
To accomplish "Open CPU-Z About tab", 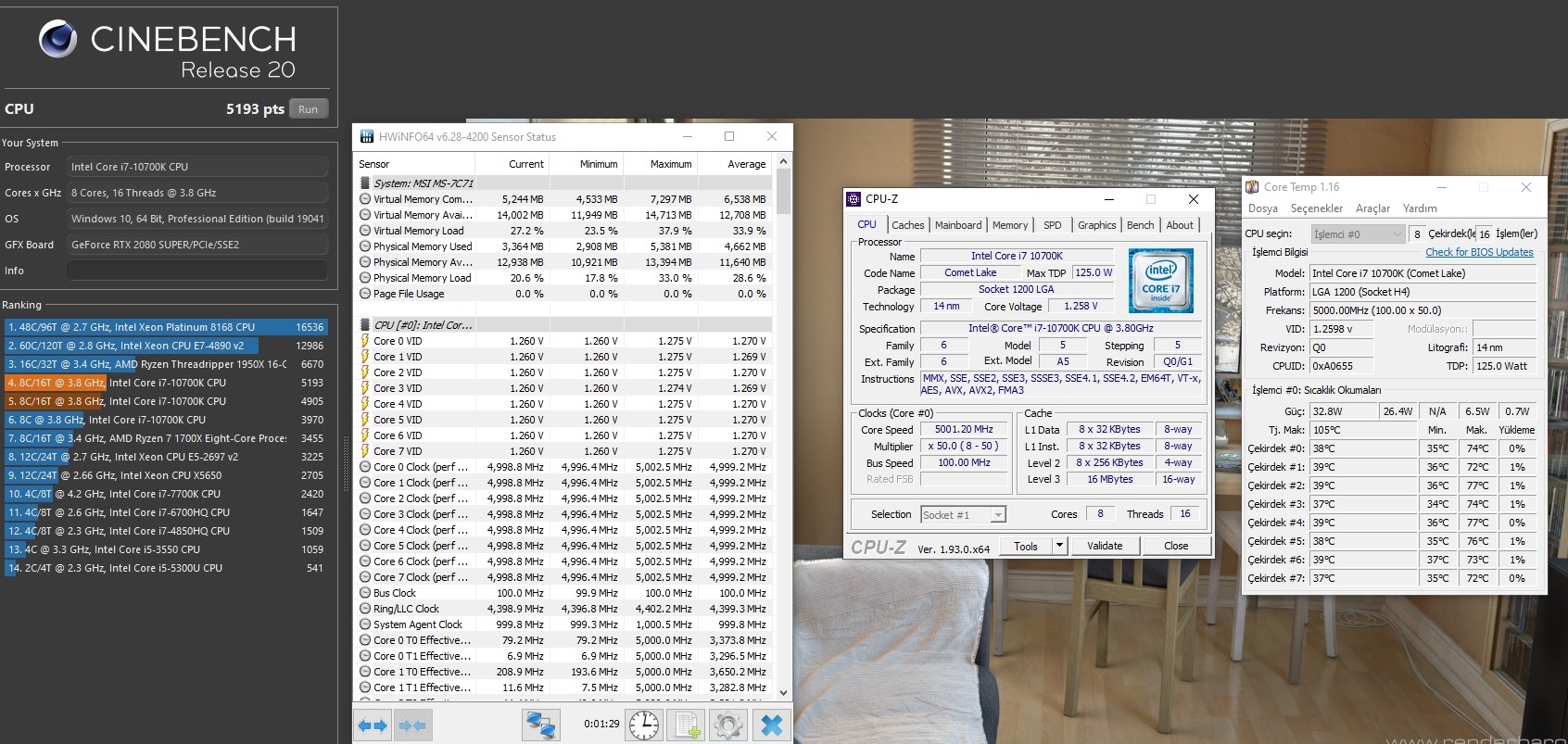I will click(x=1180, y=225).
